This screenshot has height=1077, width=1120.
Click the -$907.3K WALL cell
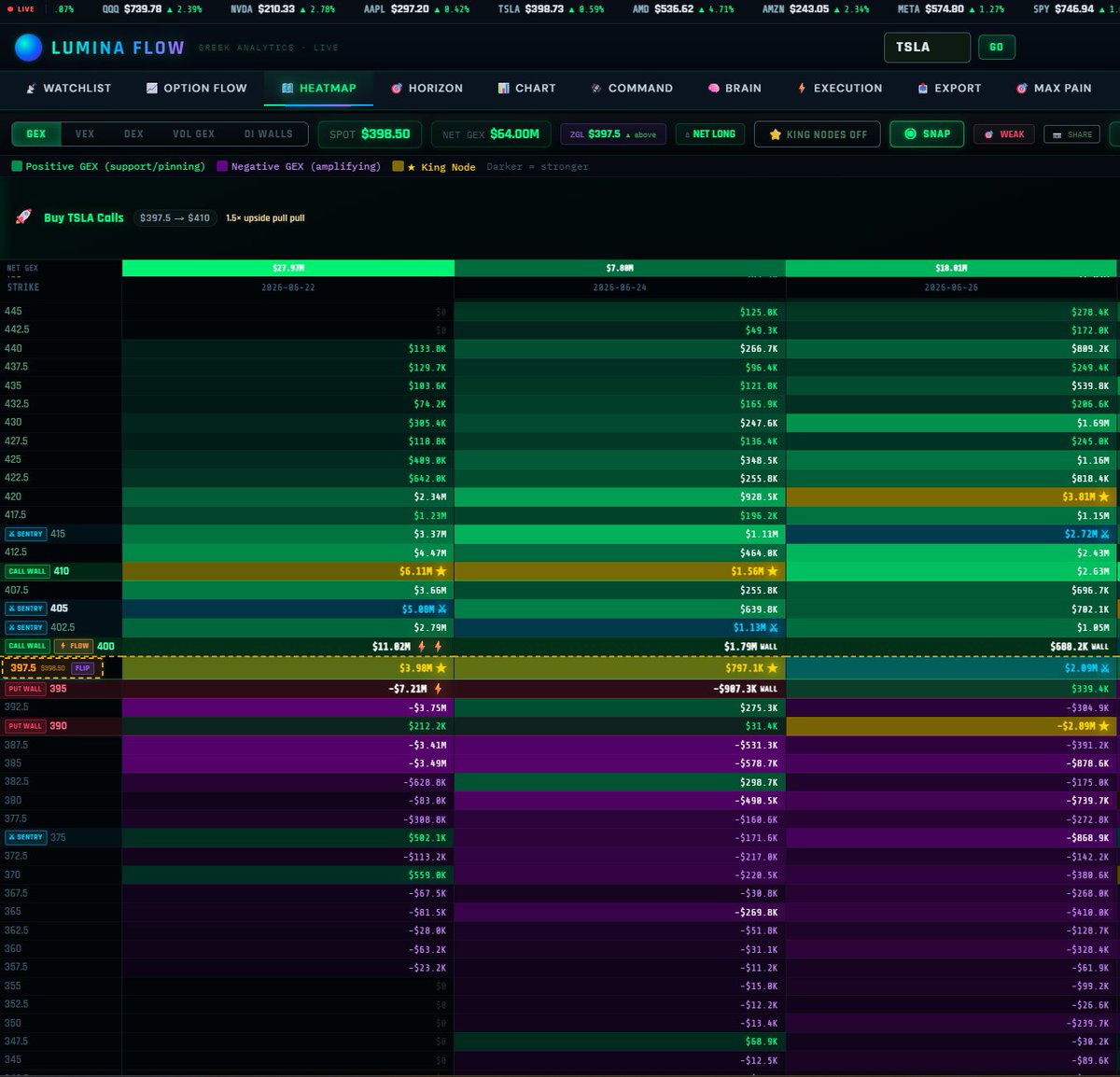[620, 689]
